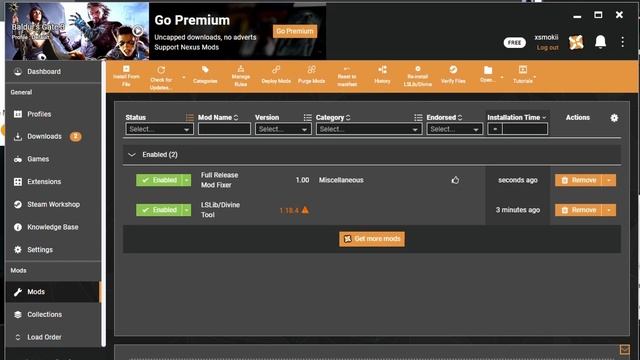Click the Mod Name filter text field

tap(224, 129)
